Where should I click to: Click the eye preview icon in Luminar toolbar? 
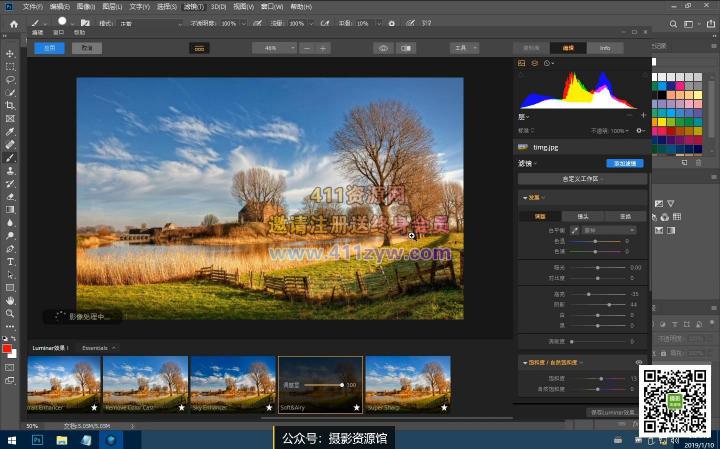pos(383,48)
